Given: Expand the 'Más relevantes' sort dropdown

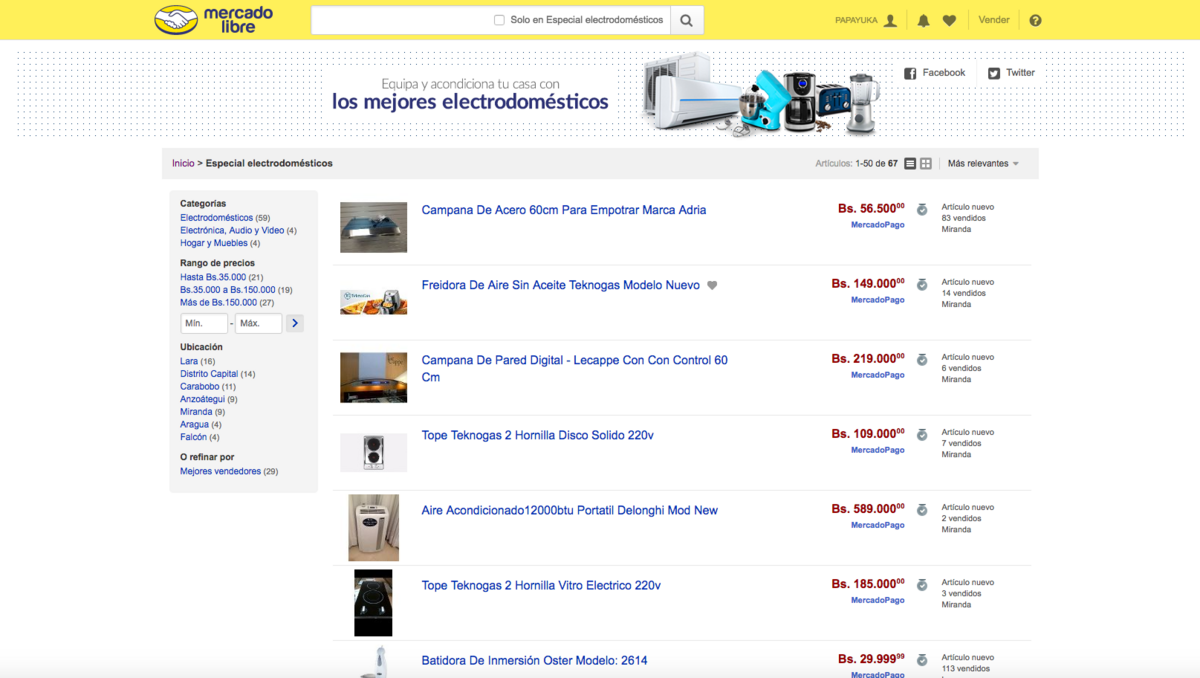Looking at the screenshot, I should pyautogui.click(x=983, y=164).
